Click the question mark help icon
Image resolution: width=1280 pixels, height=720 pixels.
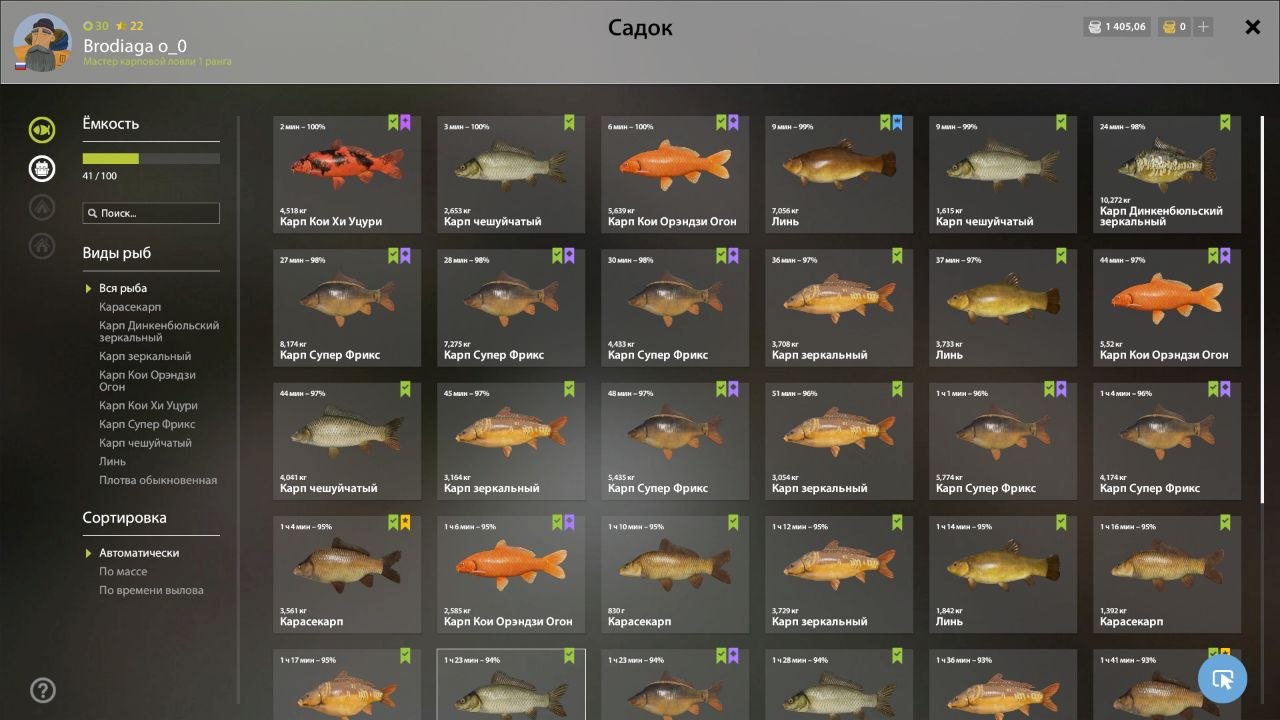click(x=41, y=689)
